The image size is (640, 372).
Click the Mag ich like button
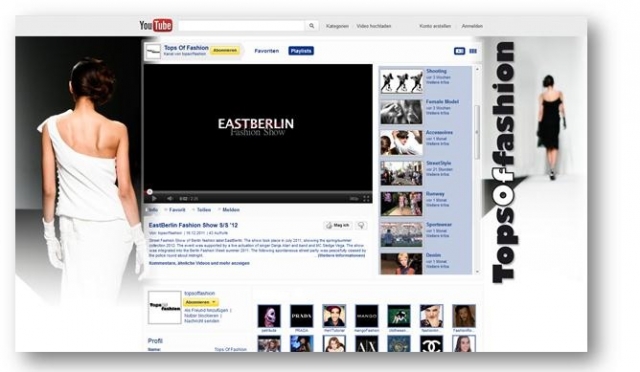pyautogui.click(x=338, y=225)
